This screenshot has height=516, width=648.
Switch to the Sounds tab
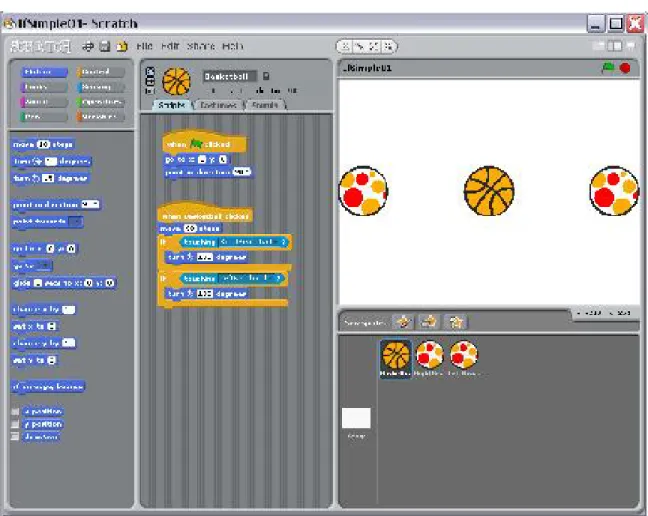(265, 105)
